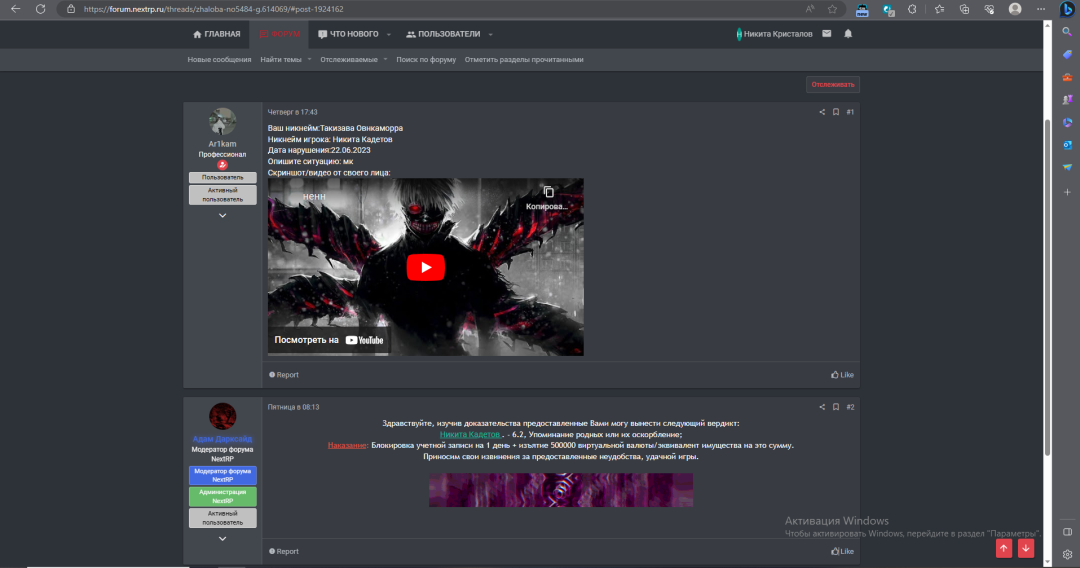The height and width of the screenshot is (568, 1080).
Task: Share post #2 with the share icon
Action: pos(822,407)
